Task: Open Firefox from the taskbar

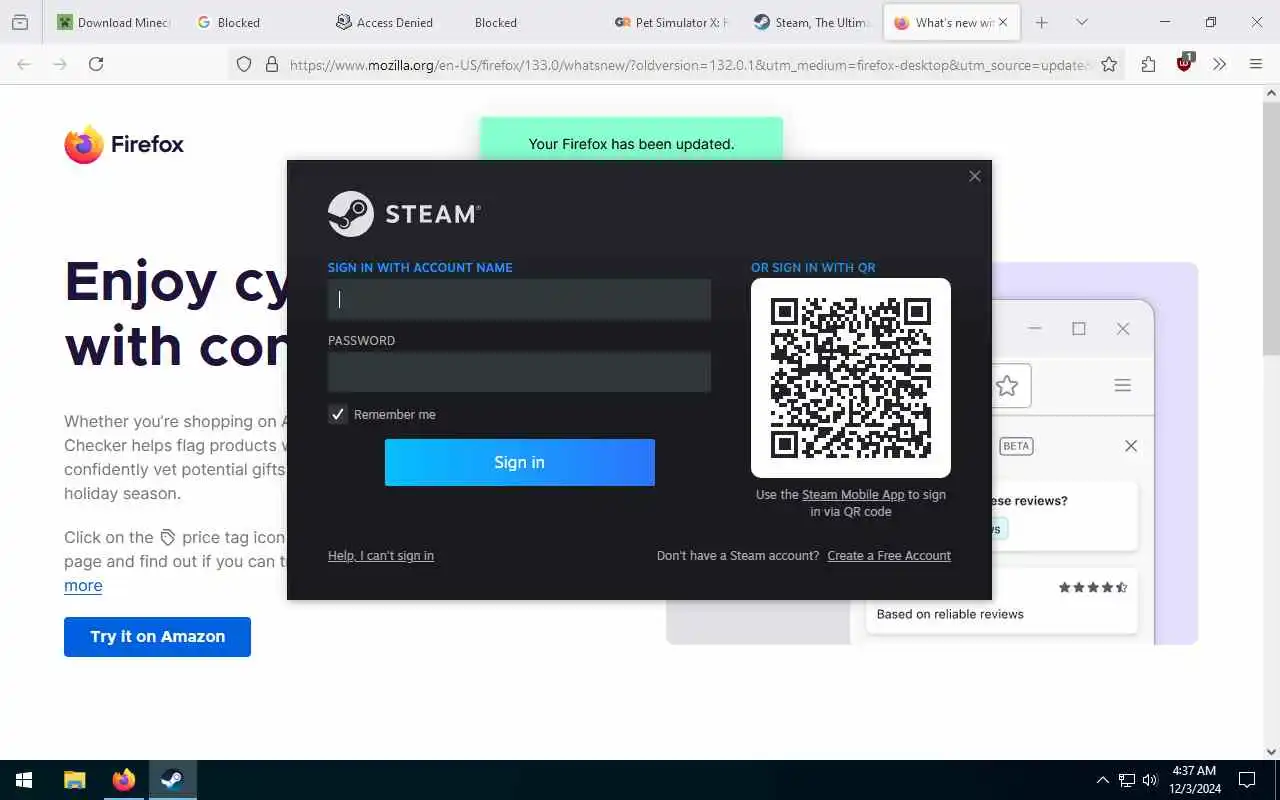Action: tap(124, 780)
